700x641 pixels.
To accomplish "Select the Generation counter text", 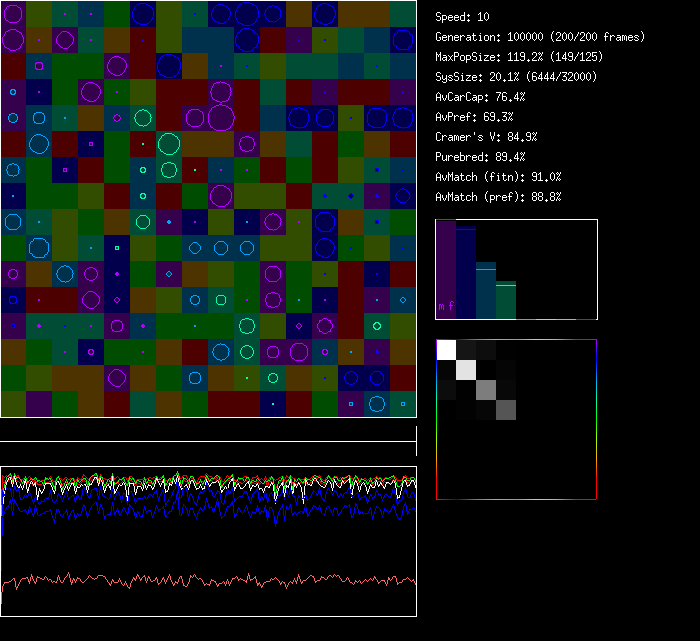I will (x=540, y=37).
